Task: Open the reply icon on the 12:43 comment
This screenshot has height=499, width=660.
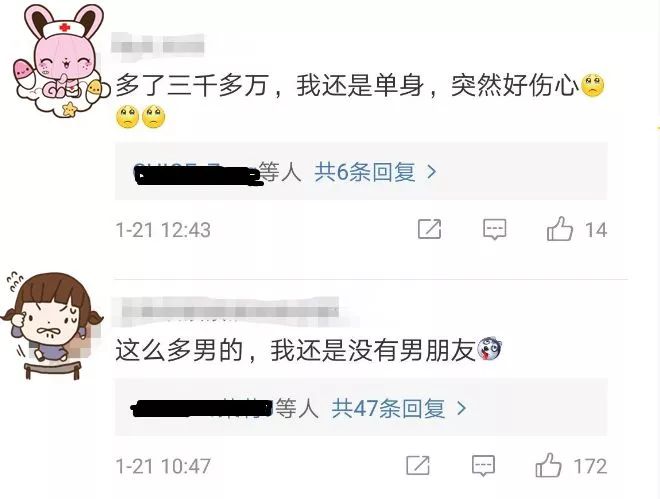Action: (494, 229)
